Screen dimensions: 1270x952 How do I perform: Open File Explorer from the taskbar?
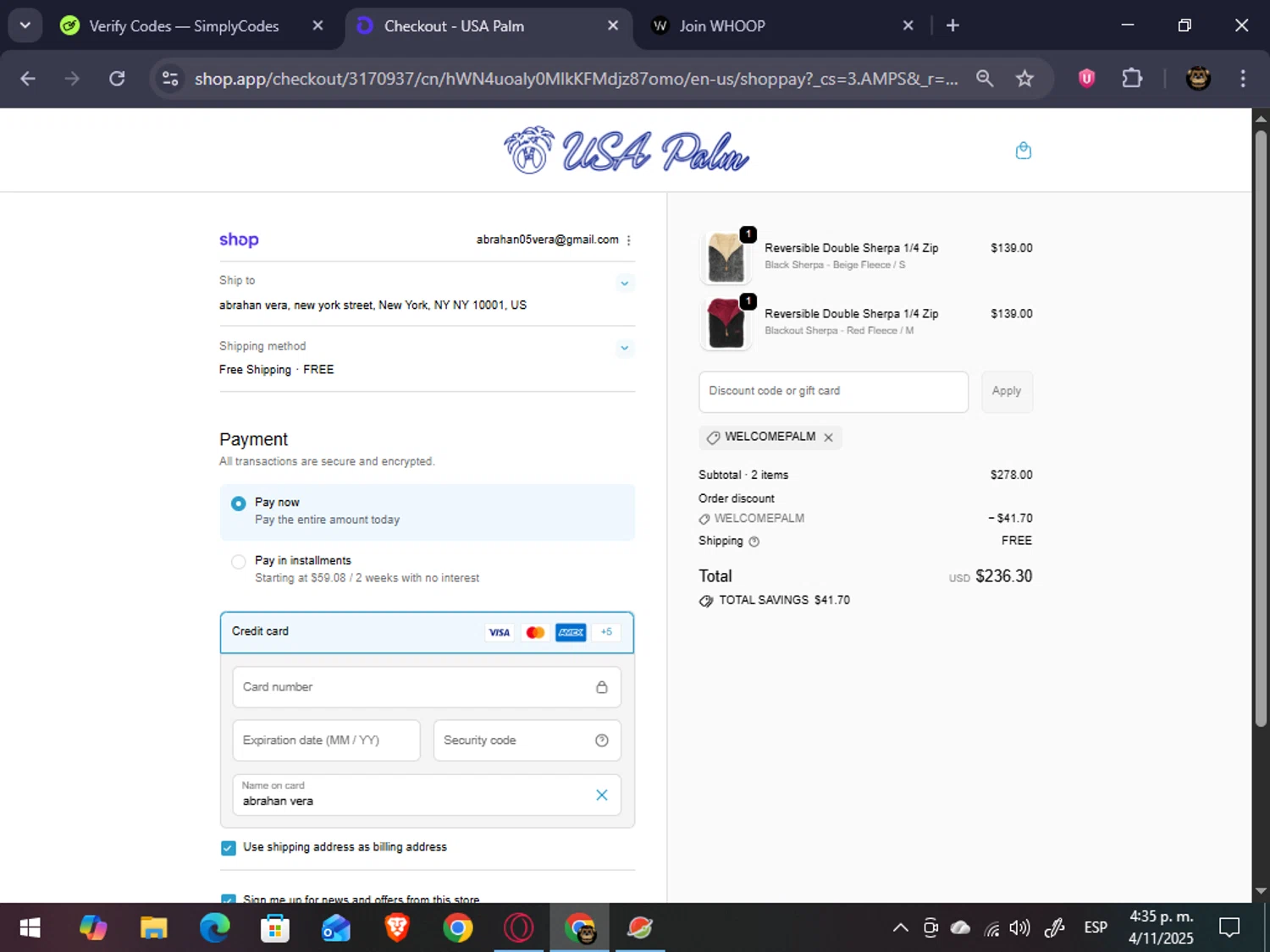pyautogui.click(x=153, y=928)
